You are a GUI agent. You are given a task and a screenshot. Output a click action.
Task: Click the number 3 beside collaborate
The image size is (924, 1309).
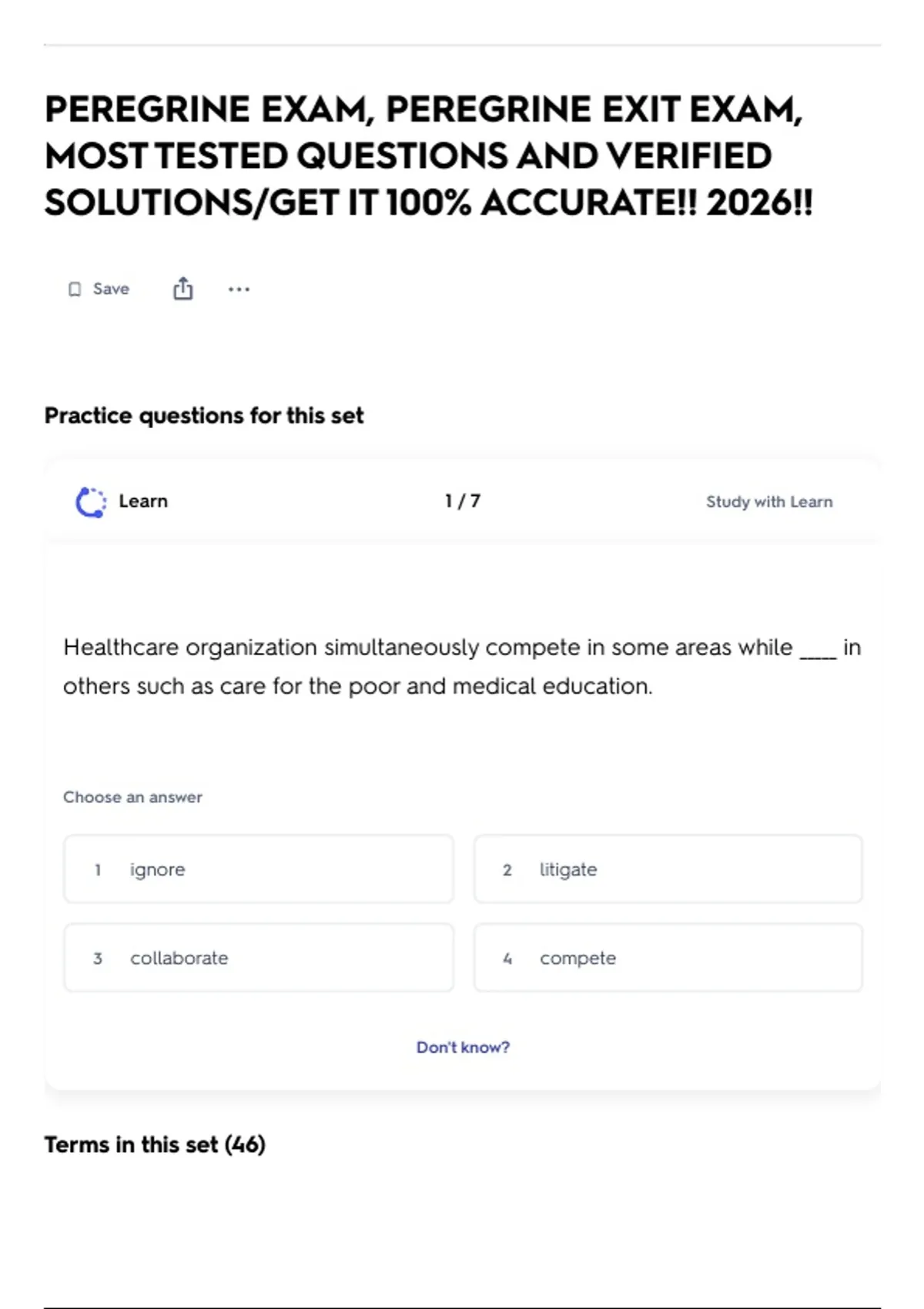click(x=98, y=959)
